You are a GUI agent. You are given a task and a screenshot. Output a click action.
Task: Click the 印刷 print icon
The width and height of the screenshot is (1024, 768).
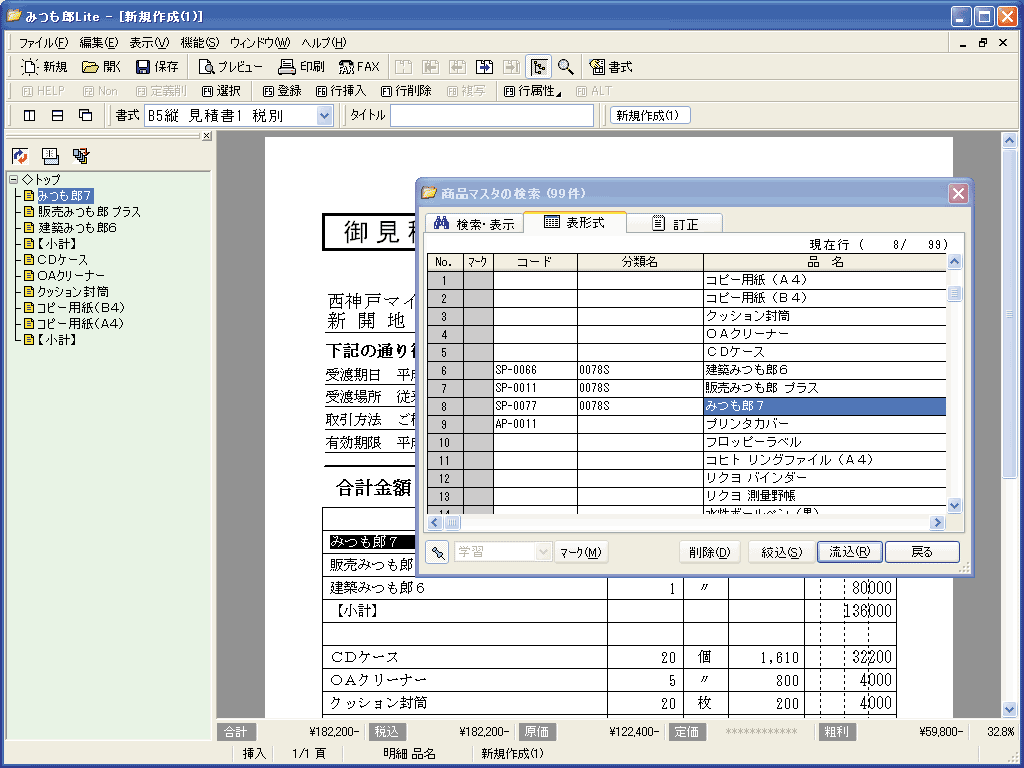[301, 67]
